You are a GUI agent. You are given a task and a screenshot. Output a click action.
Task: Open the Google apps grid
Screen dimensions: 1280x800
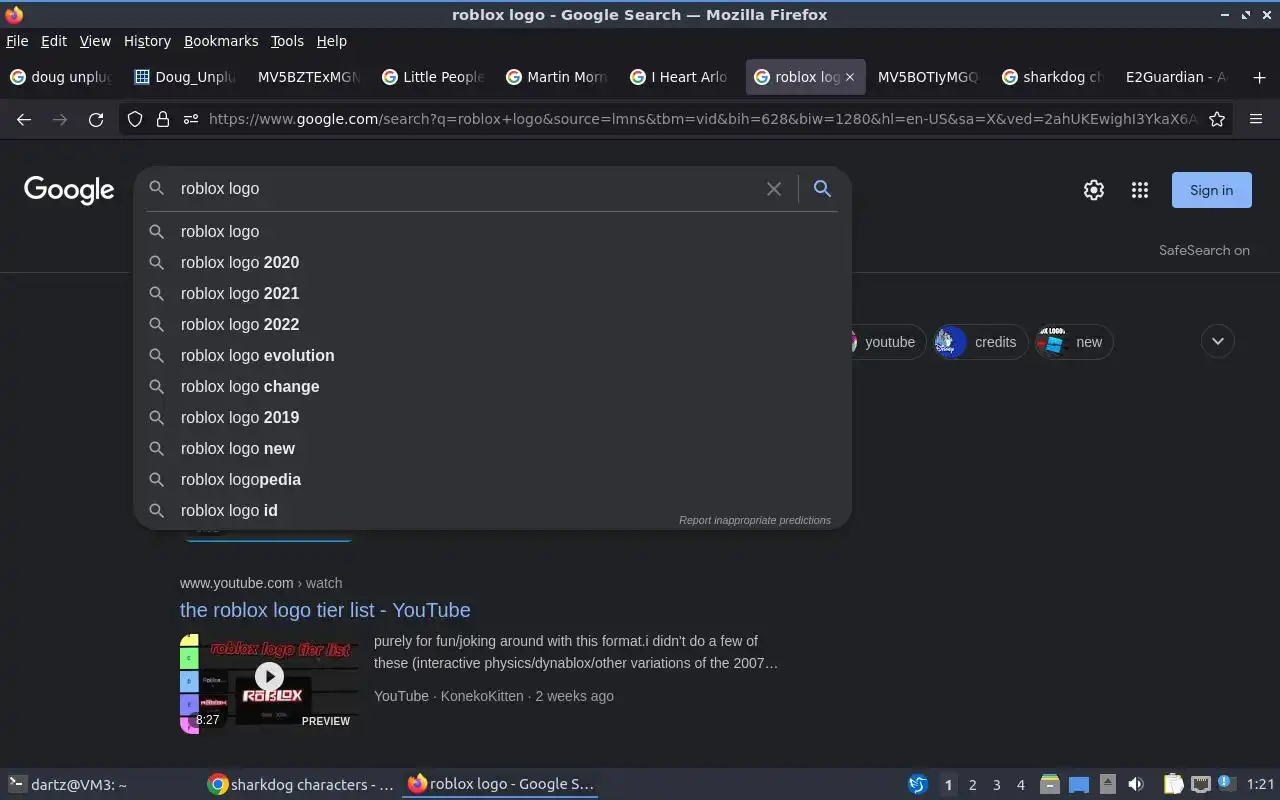pyautogui.click(x=1140, y=190)
